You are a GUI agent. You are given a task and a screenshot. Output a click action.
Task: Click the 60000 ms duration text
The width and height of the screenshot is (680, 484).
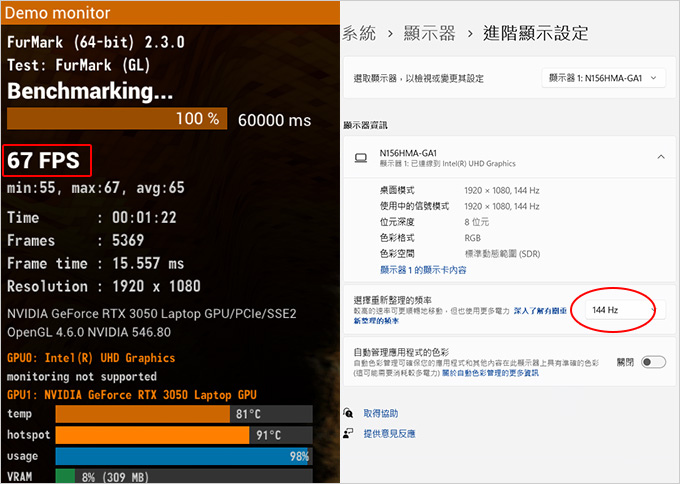[275, 121]
